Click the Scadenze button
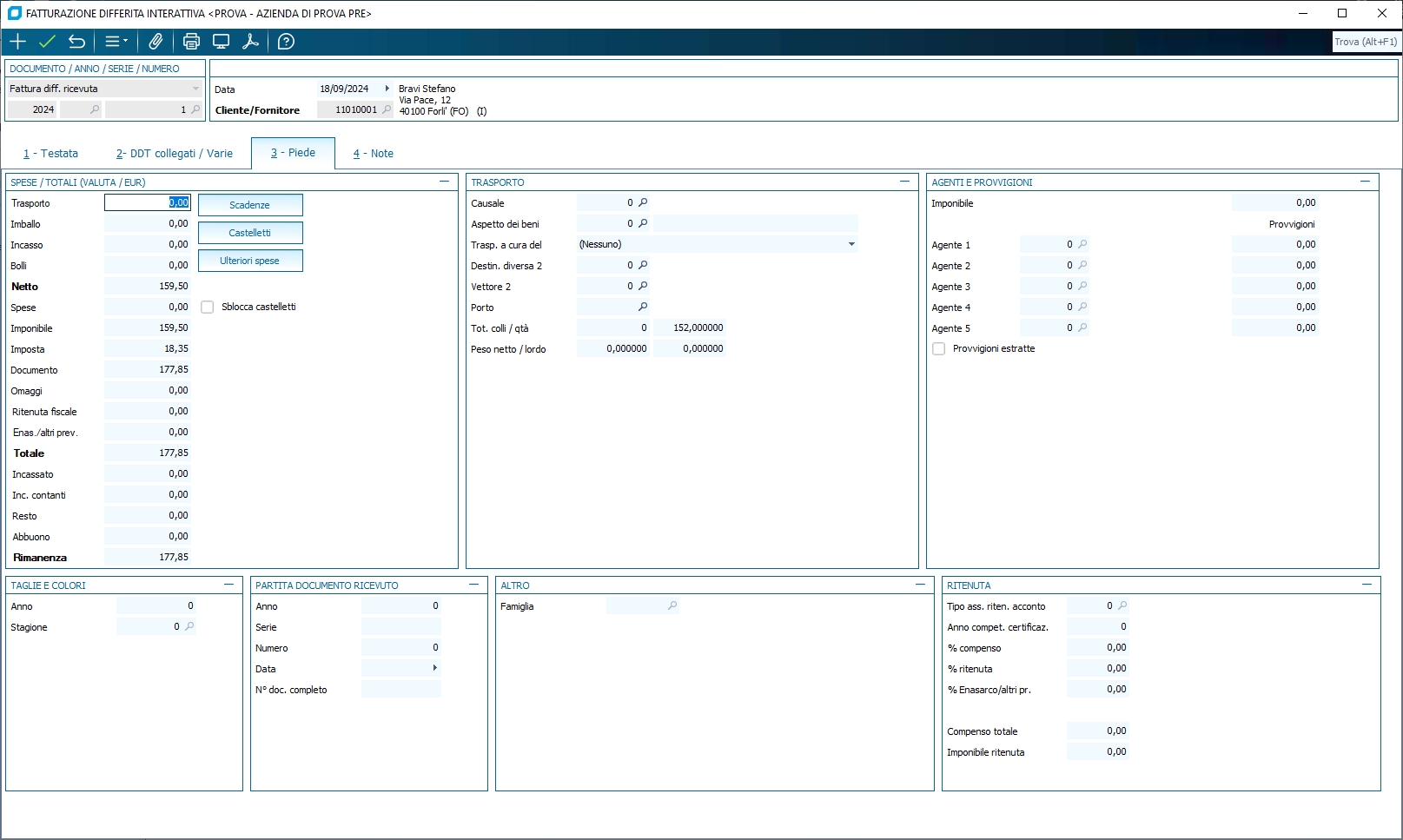 (250, 205)
